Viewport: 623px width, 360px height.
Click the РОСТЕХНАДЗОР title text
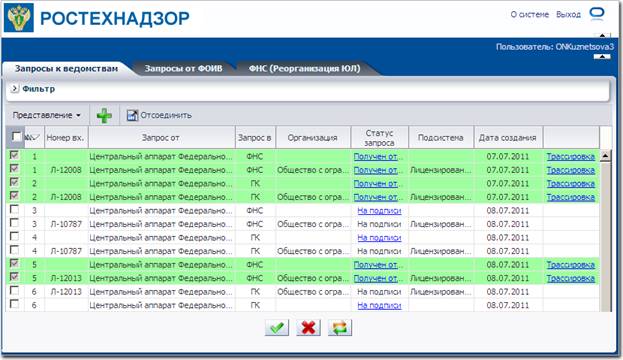pyautogui.click(x=115, y=18)
